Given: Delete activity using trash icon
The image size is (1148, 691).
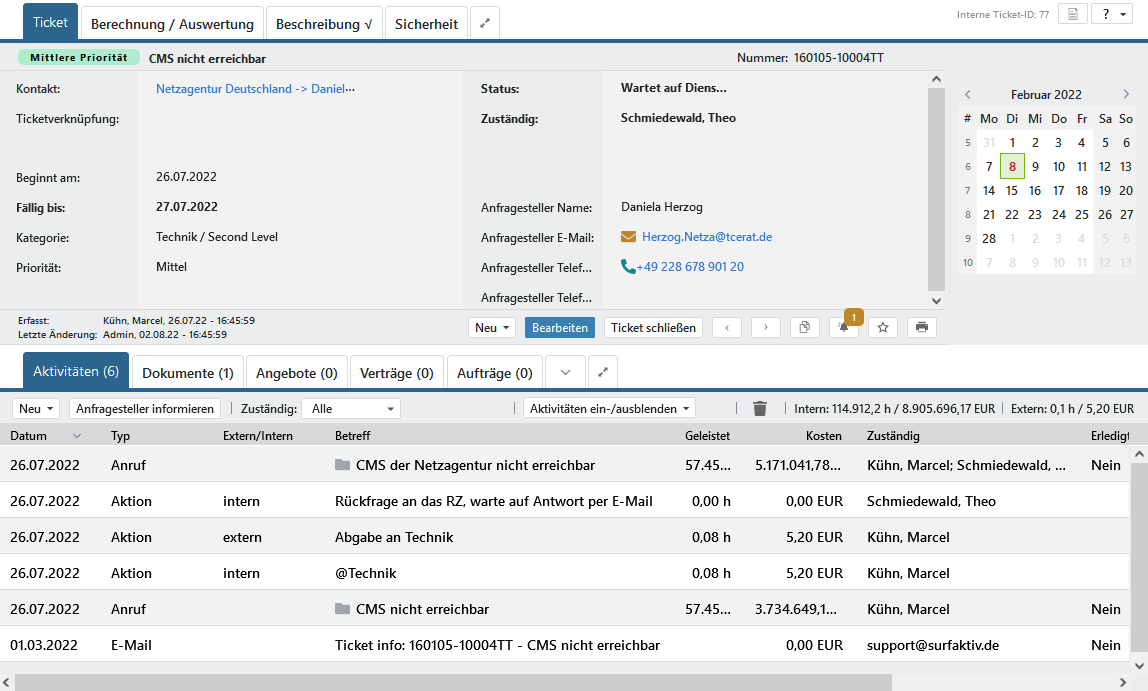Looking at the screenshot, I should point(760,408).
